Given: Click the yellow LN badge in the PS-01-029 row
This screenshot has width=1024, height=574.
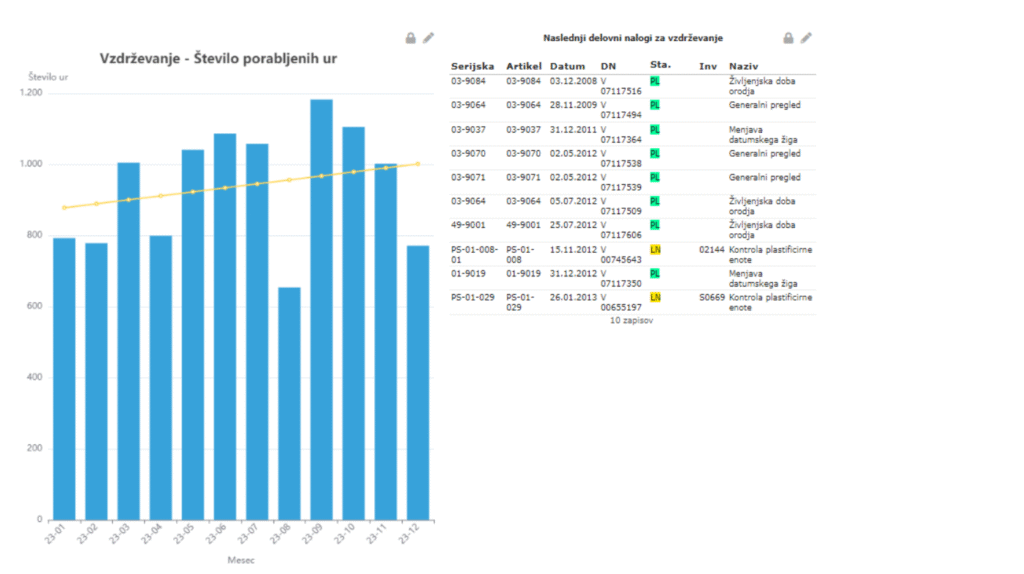Looking at the screenshot, I should 655,297.
